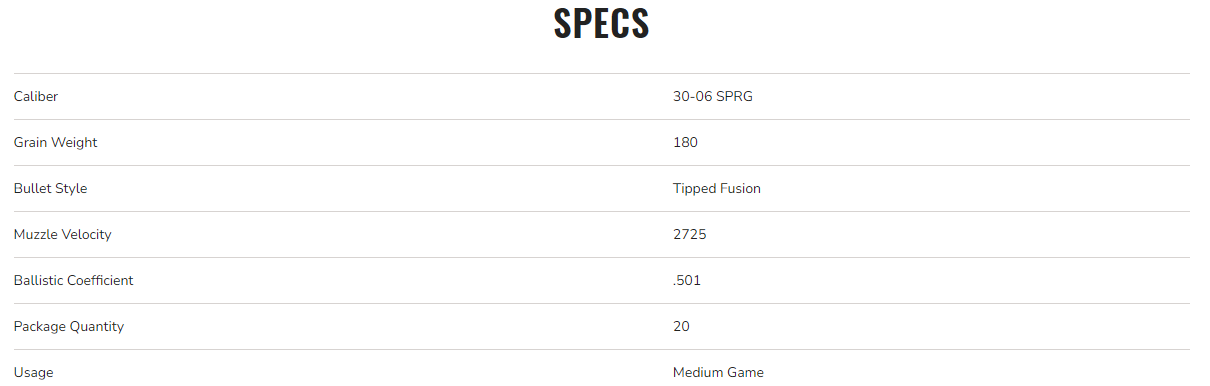This screenshot has height=386, width=1210.
Task: Click the Medium Game usage value
Action: point(718,372)
